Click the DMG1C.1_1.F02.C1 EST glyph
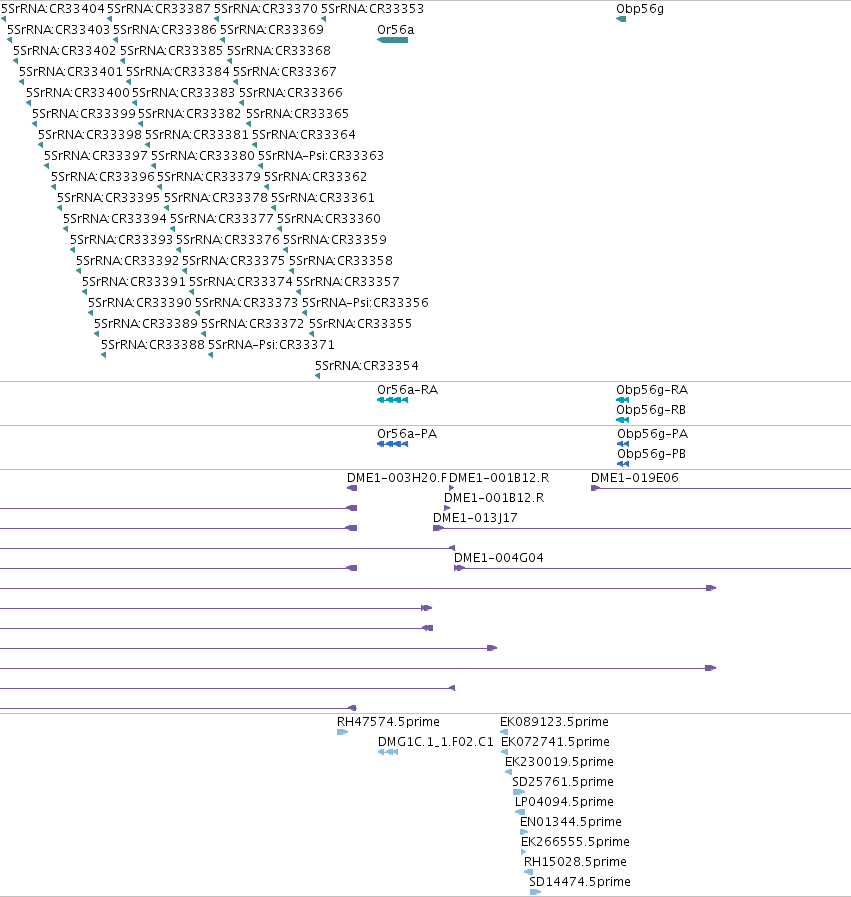 pos(388,752)
